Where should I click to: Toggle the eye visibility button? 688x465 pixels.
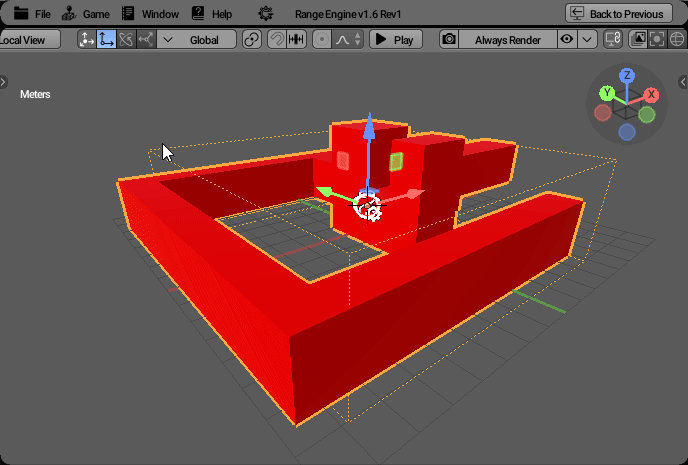567,40
